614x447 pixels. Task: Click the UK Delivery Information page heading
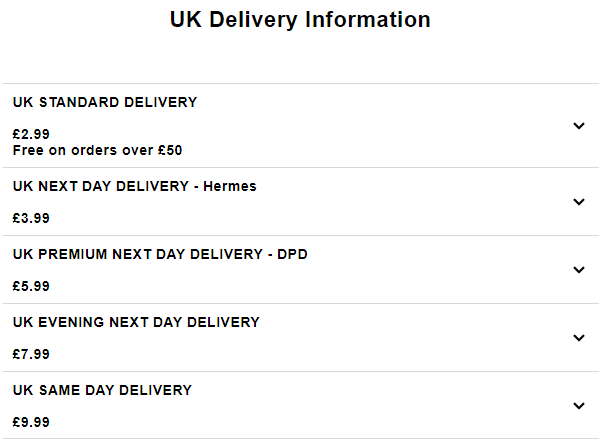point(300,20)
